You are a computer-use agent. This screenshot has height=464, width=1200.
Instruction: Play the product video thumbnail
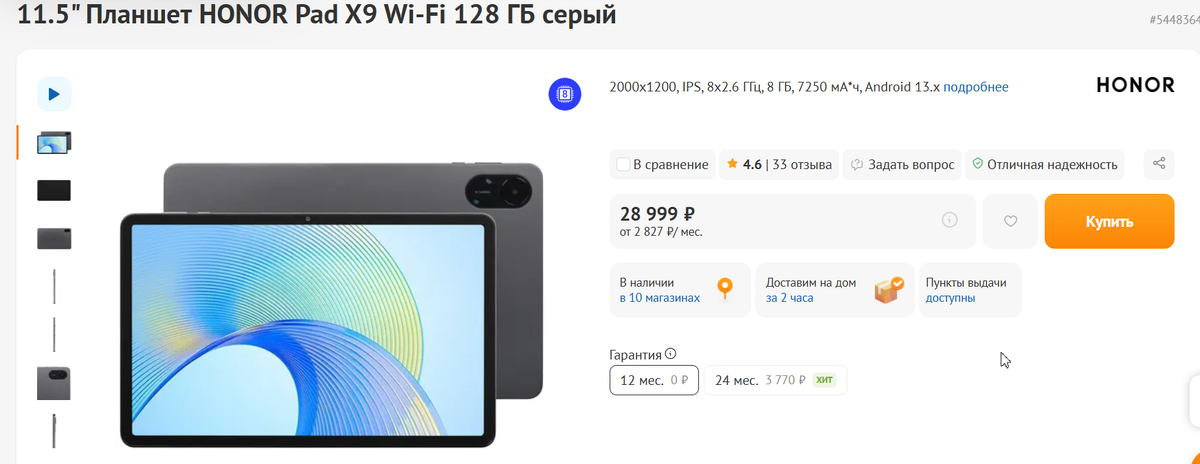54,94
